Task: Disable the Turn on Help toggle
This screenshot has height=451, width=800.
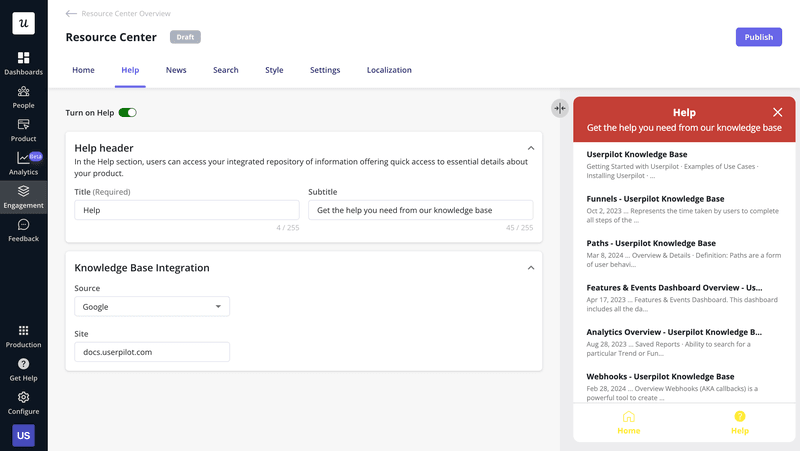Action: tap(127, 113)
